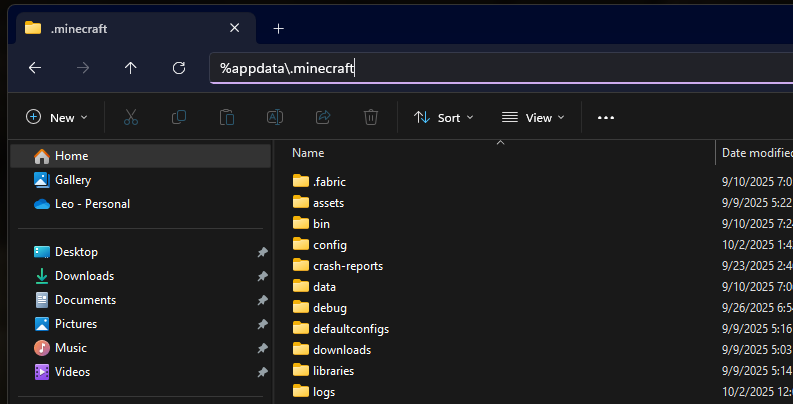Navigate back to previous folder
The width and height of the screenshot is (793, 404).
pos(35,68)
